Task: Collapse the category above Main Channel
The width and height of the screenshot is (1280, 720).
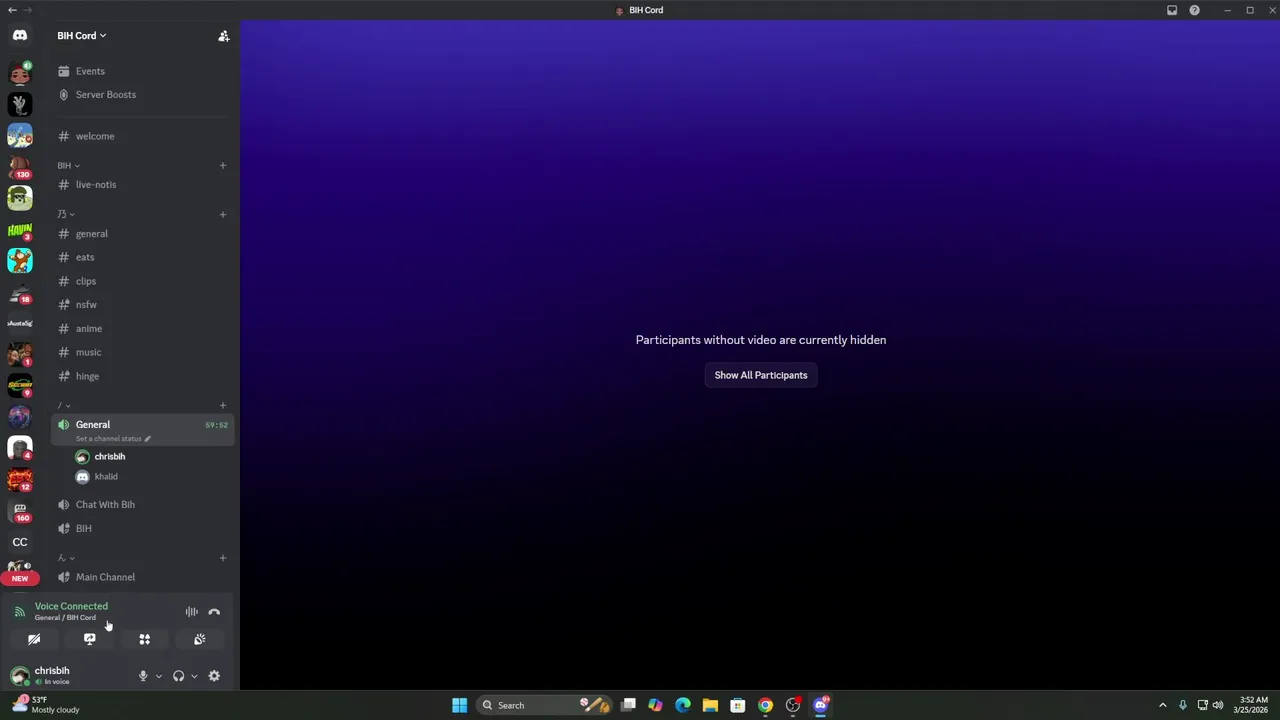Action: (x=66, y=557)
